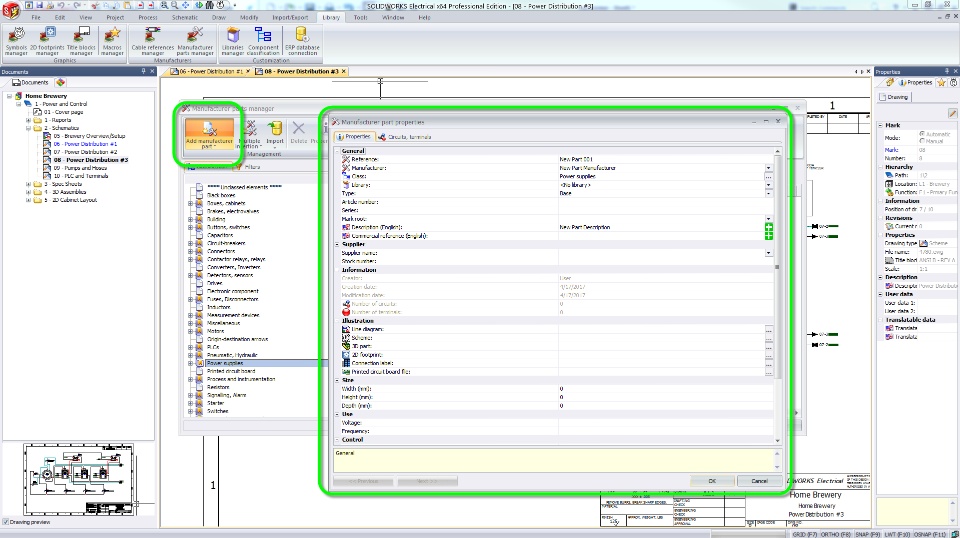Open the Macros manager
The height and width of the screenshot is (538, 960).
pos(112,42)
